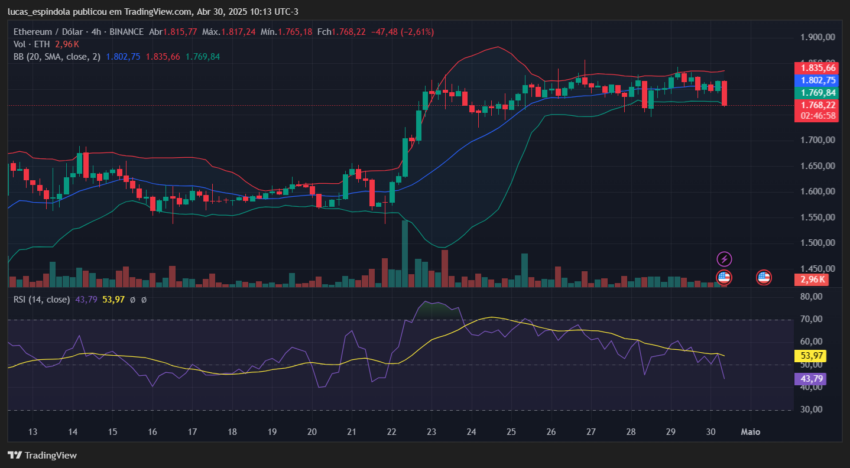Click the red 2,96K volume label
The width and height of the screenshot is (850, 468).
pos(812,280)
